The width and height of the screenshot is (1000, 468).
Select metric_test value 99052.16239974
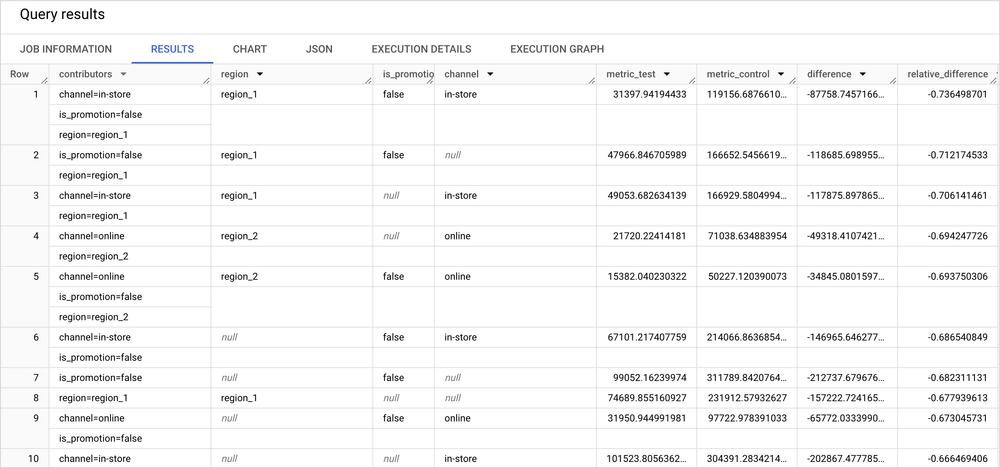click(649, 377)
